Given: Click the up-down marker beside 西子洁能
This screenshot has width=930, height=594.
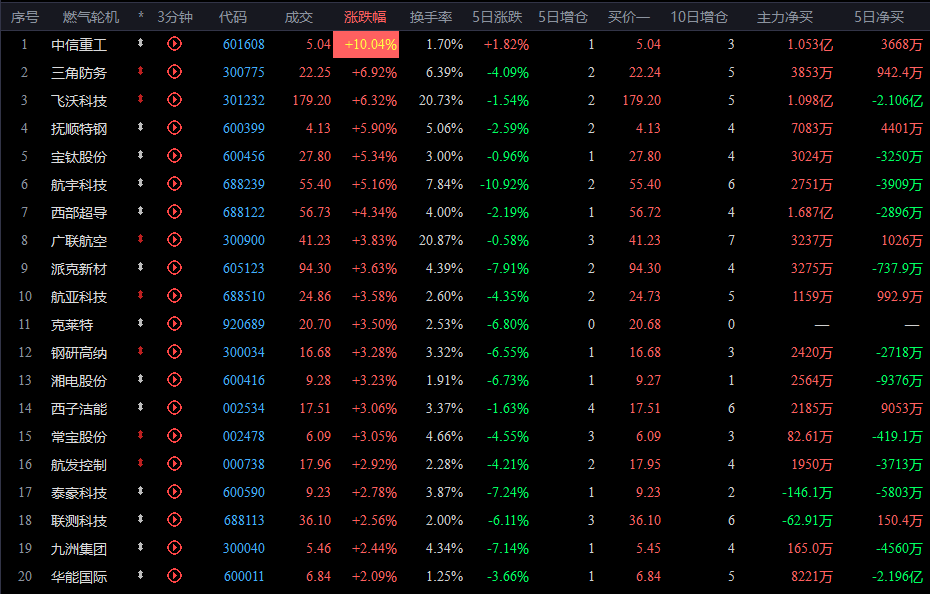Looking at the screenshot, I should coord(141,408).
